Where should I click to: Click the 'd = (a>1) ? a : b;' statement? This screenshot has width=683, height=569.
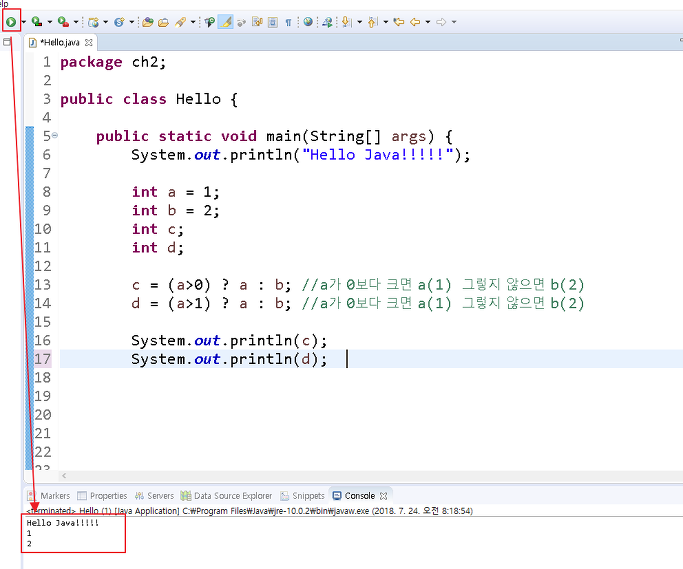click(211, 303)
